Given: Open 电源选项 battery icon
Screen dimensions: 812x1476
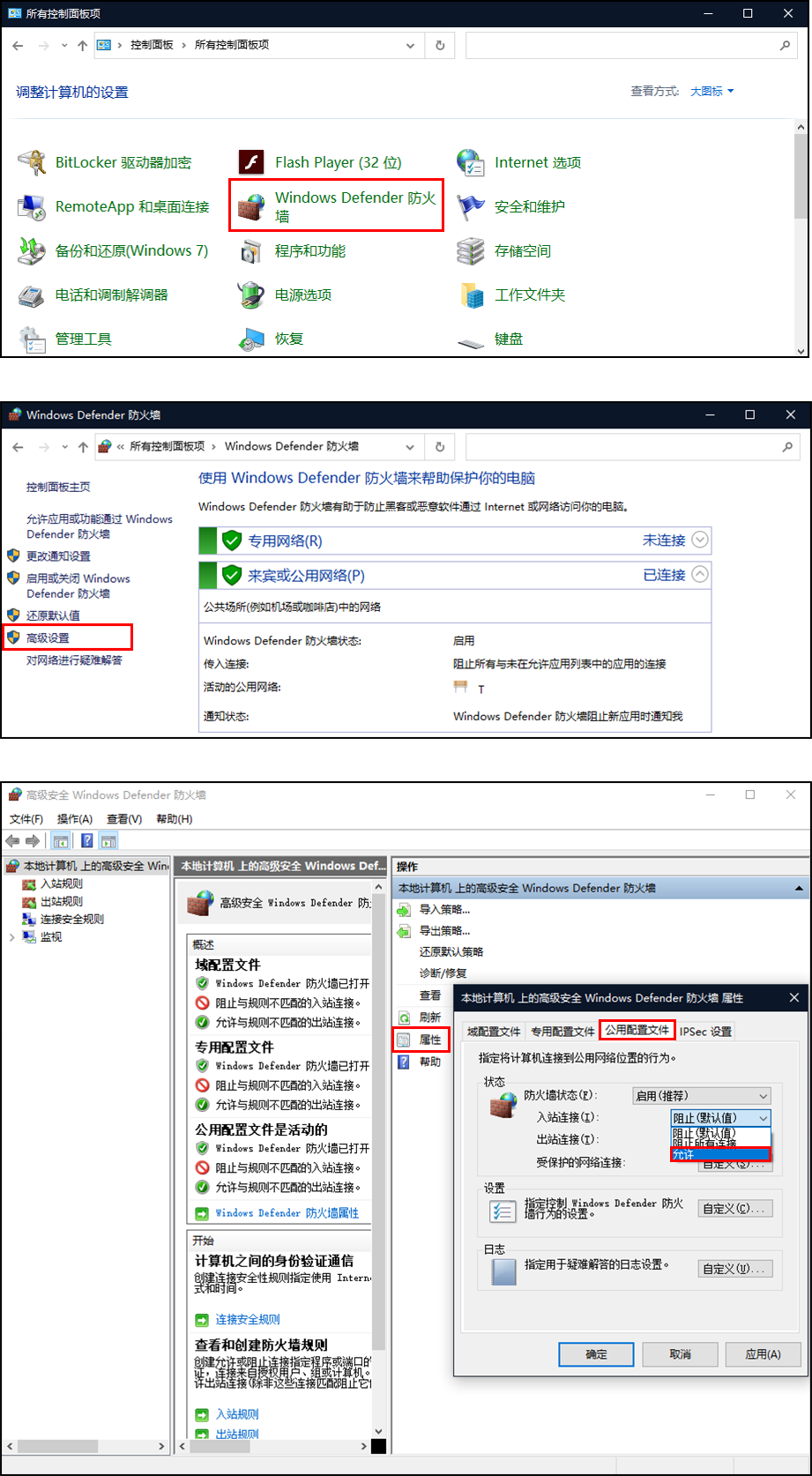Looking at the screenshot, I should [x=252, y=295].
